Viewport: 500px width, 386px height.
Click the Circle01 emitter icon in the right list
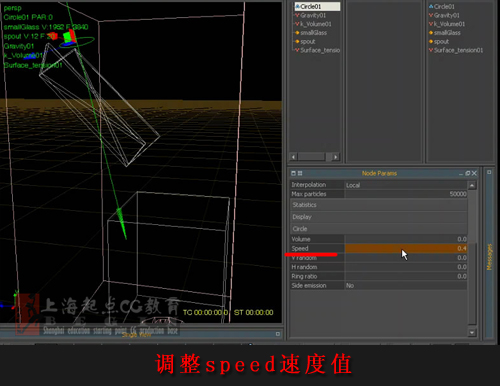coord(431,6)
